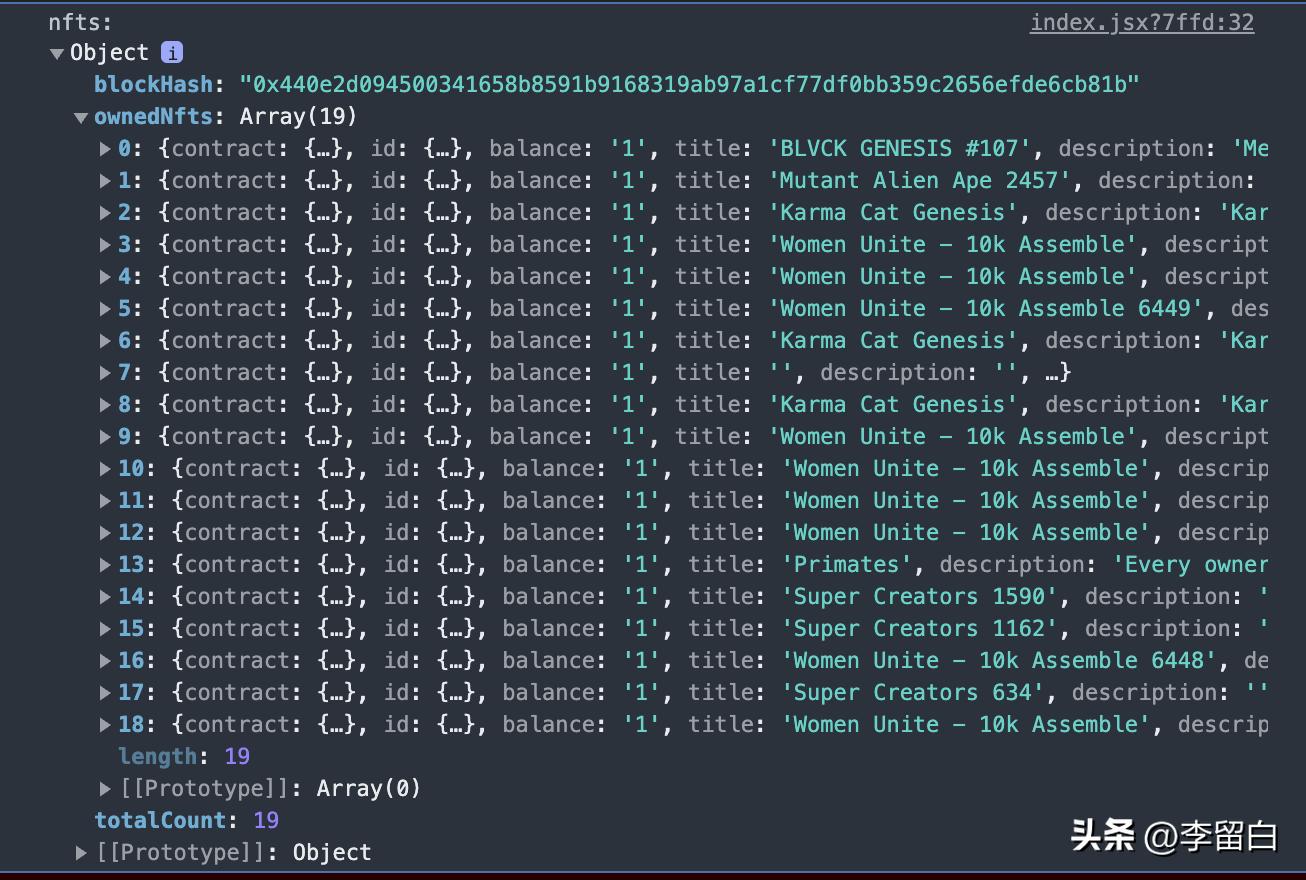The height and width of the screenshot is (880, 1306).
Task: Click the 'Primates' title string
Action: [x=847, y=565]
